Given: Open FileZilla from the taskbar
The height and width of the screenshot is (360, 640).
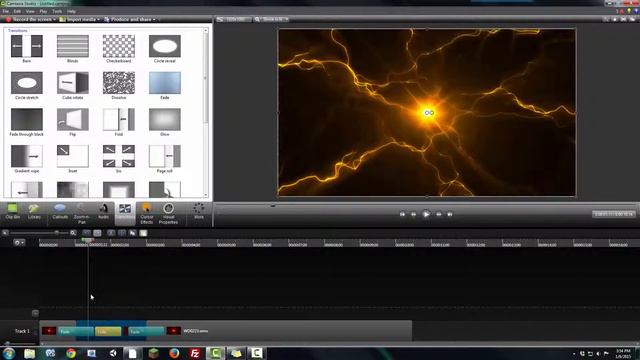Looking at the screenshot, I should pos(195,353).
